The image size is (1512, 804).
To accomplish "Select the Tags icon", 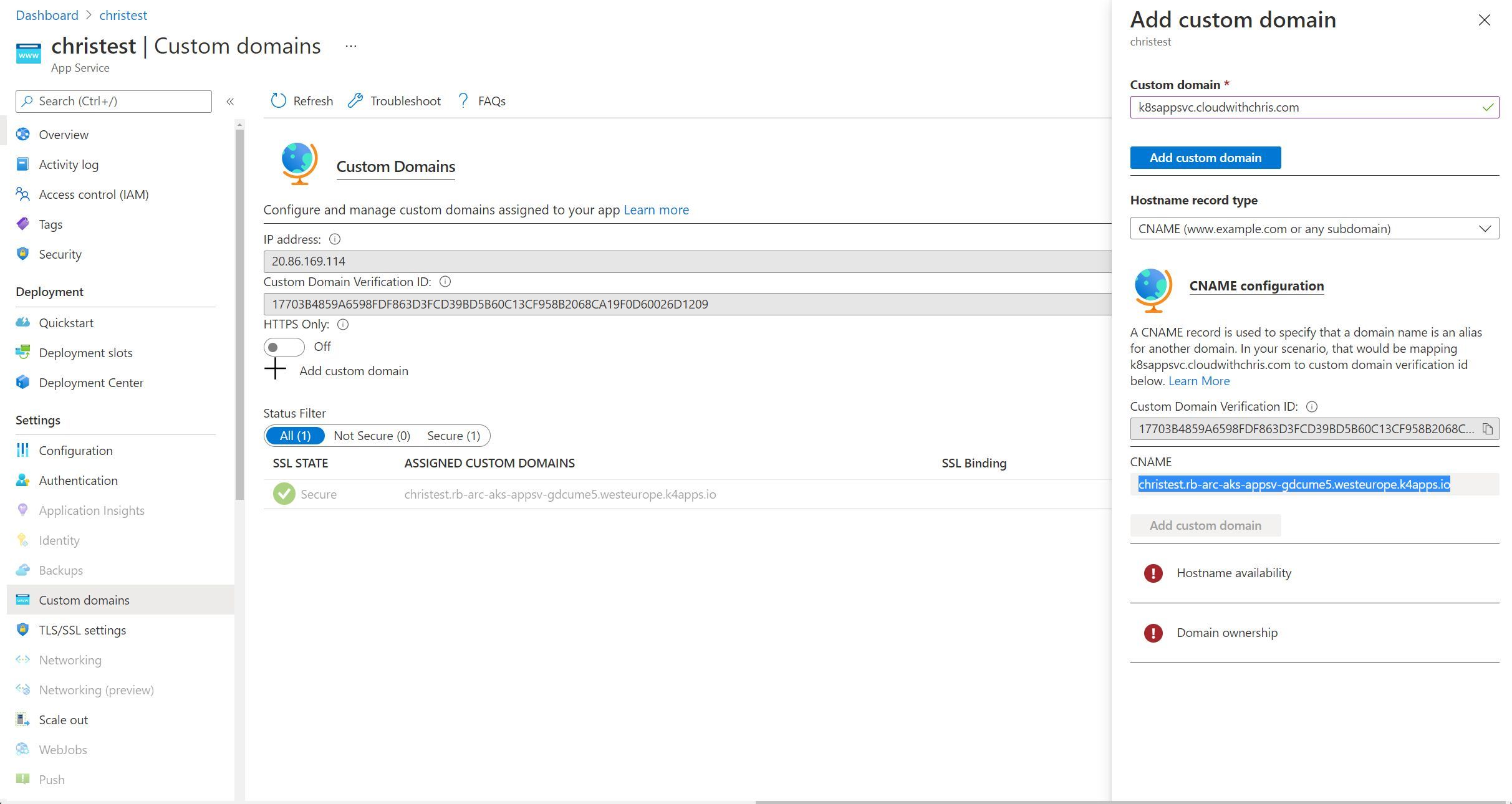I will (23, 224).
